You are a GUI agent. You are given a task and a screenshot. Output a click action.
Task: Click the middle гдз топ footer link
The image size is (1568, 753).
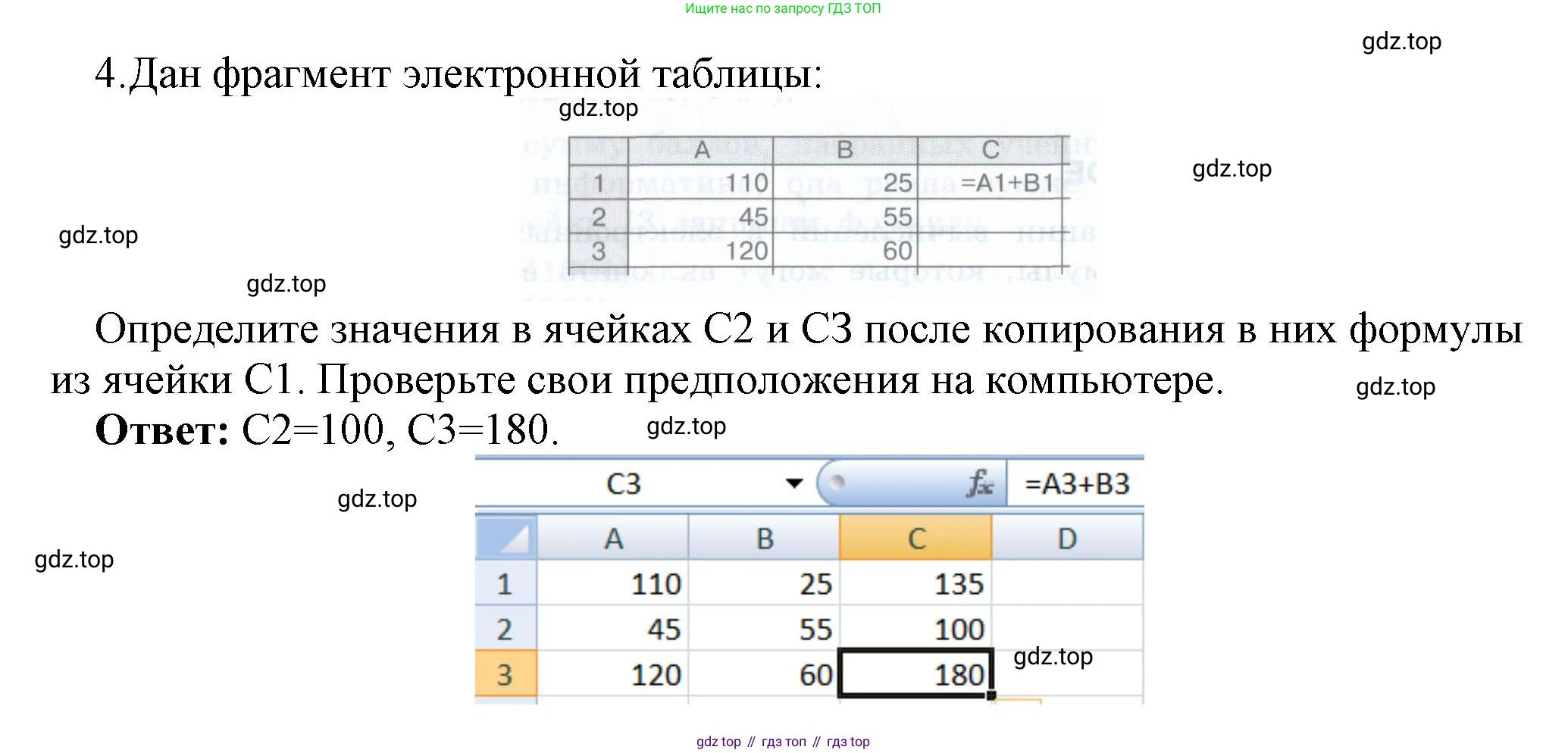[x=784, y=742]
